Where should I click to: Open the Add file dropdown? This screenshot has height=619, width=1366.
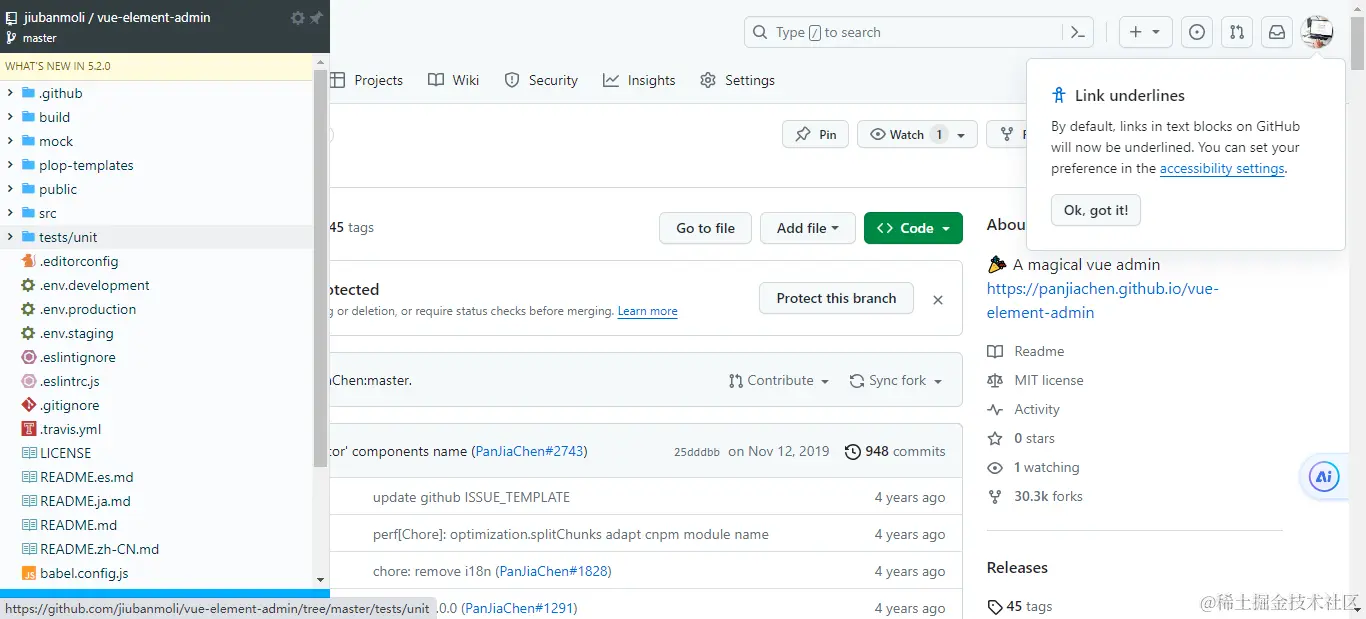coord(807,228)
